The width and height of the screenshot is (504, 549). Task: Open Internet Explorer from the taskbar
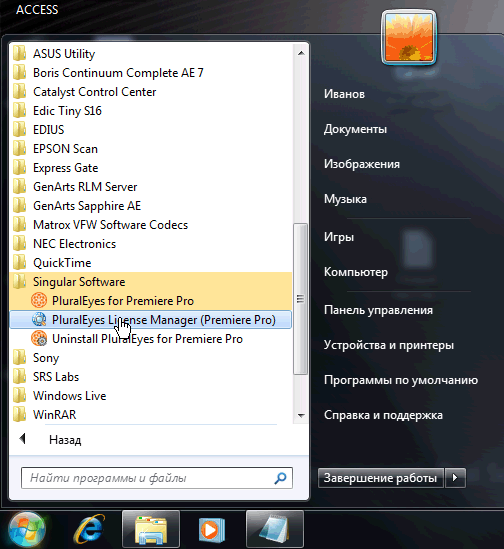coord(90,529)
